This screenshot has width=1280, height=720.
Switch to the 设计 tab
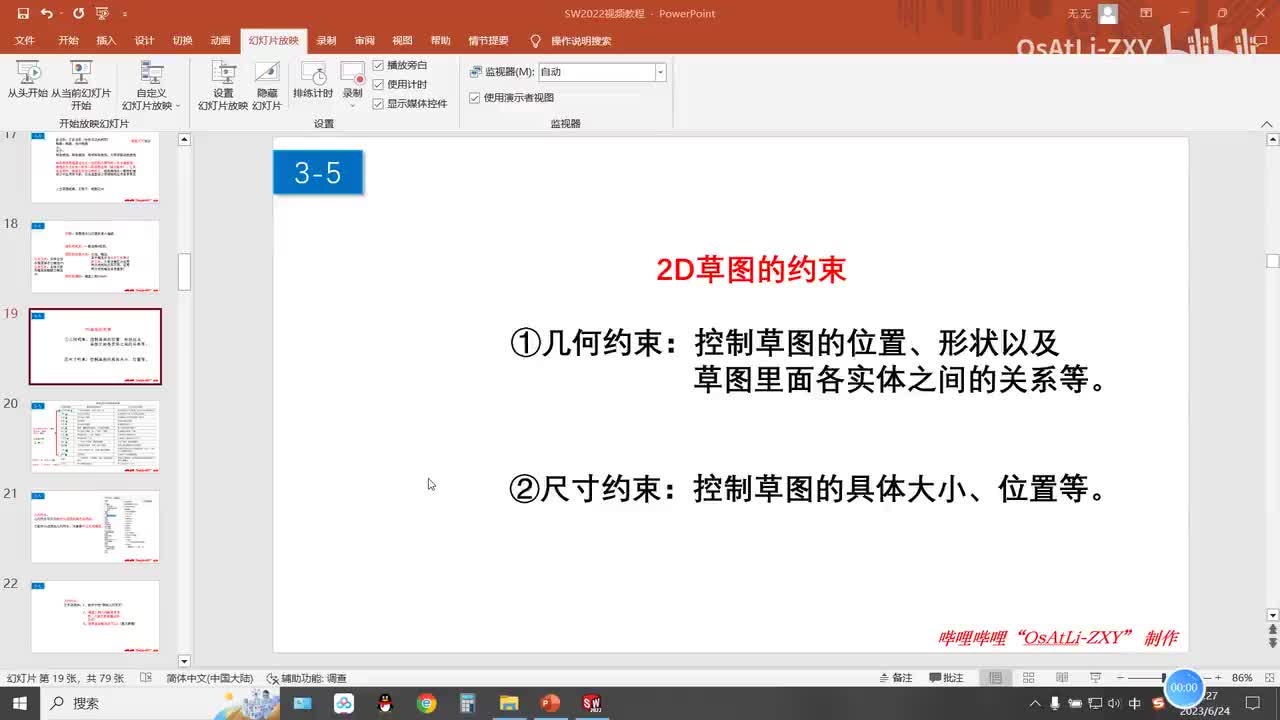(x=144, y=41)
